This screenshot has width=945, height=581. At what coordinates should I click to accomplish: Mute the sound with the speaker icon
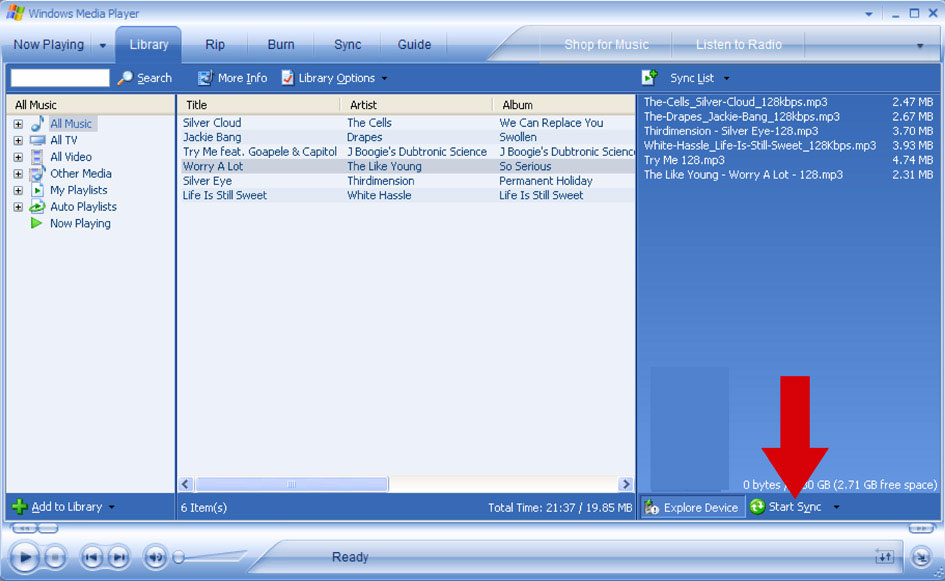point(155,557)
